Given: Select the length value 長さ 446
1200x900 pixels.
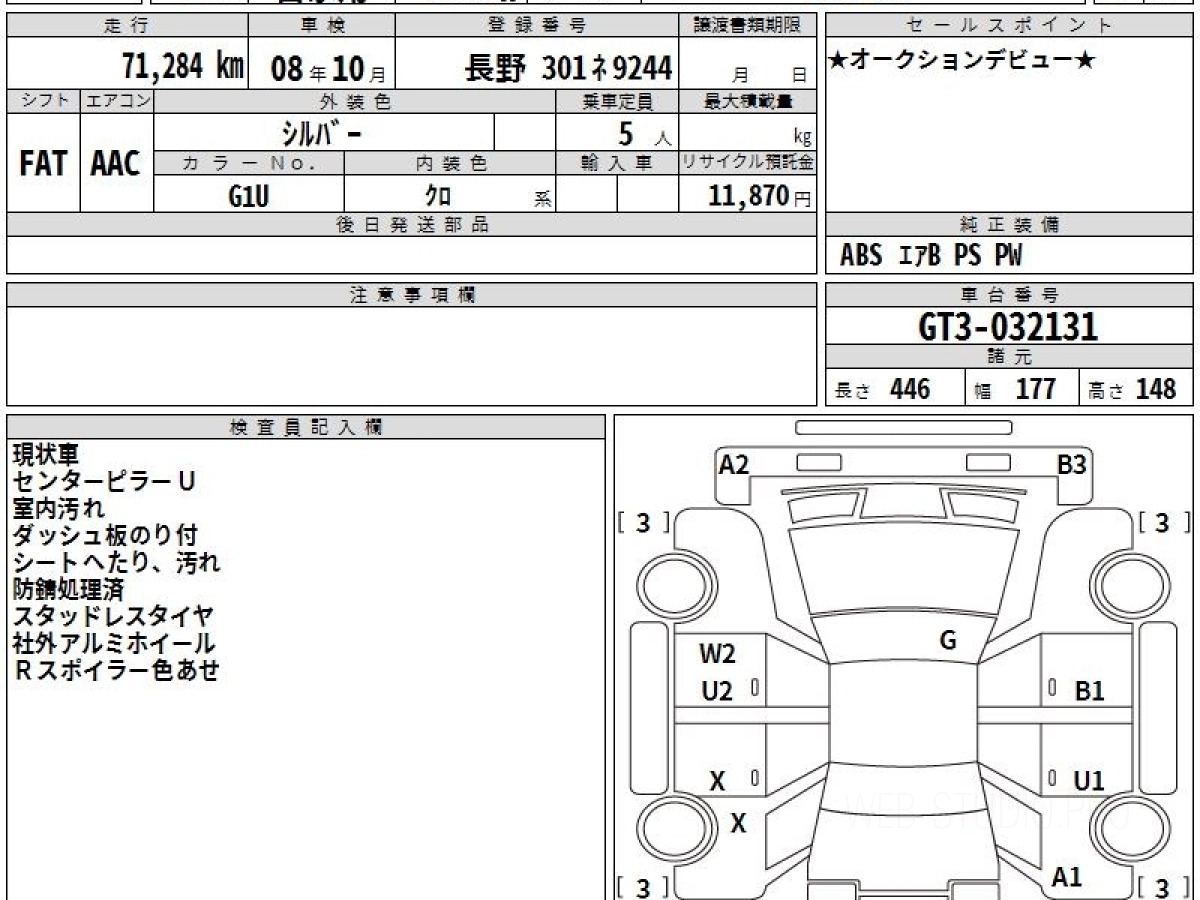Looking at the screenshot, I should point(883,389).
